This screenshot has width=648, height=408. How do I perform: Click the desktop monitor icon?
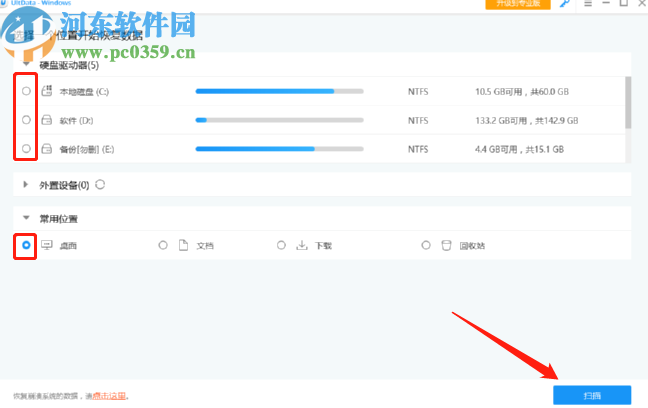click(46, 245)
